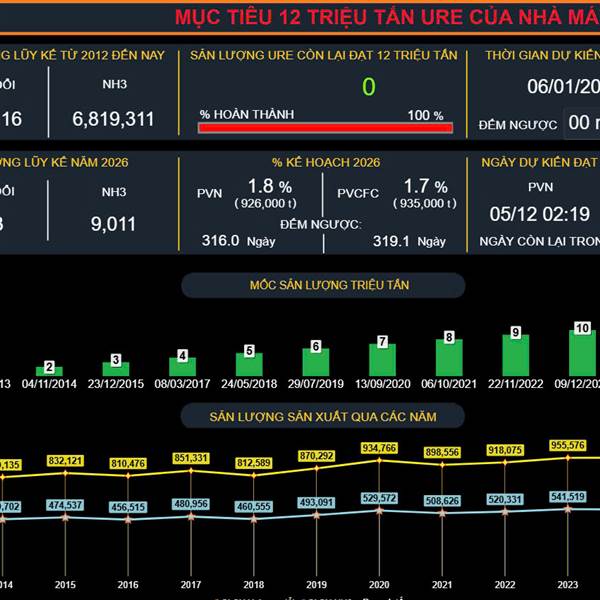Click the milestone date 06/10/2021

click(x=449, y=384)
